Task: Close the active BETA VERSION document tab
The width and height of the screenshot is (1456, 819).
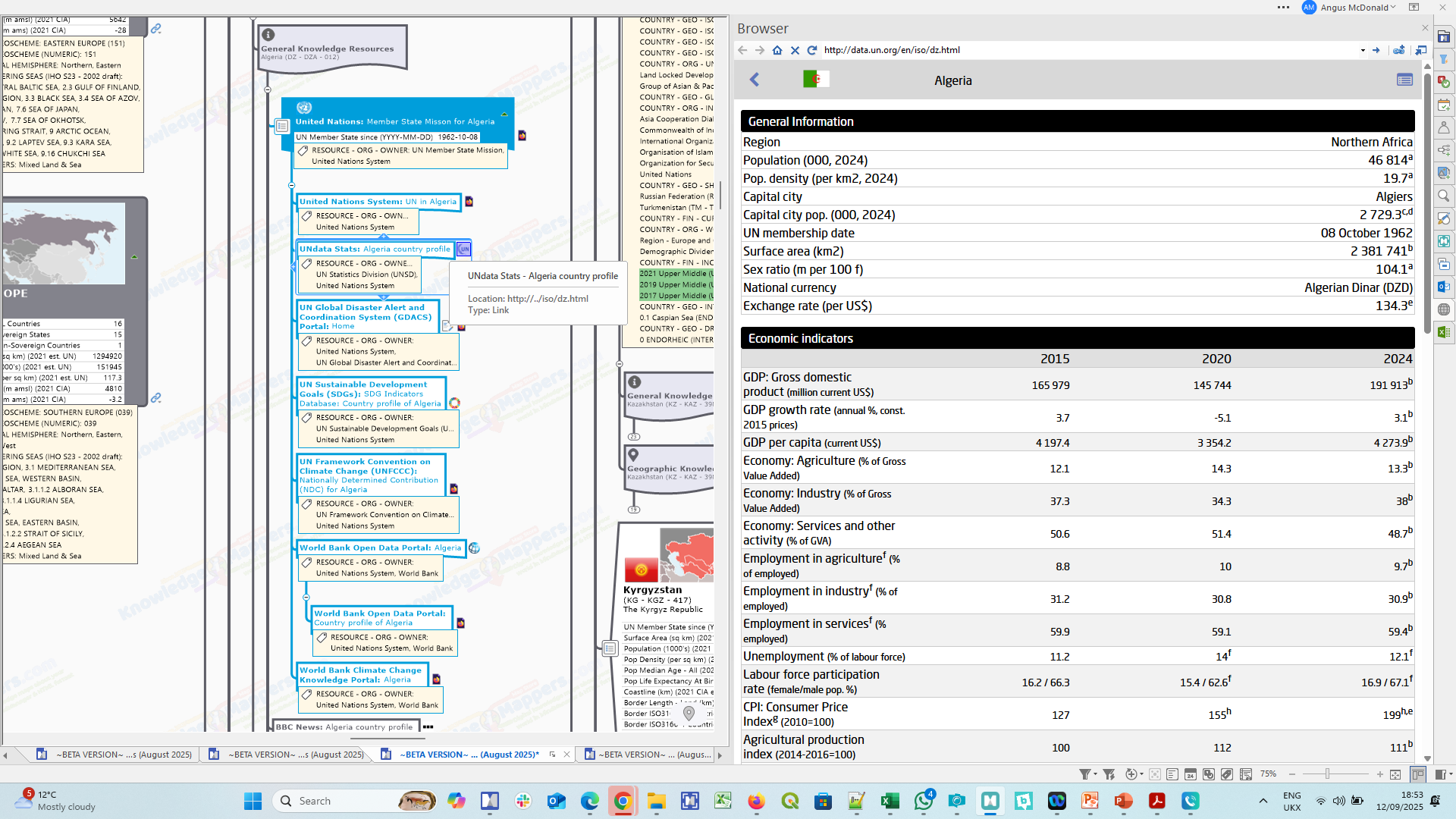Action: click(566, 755)
